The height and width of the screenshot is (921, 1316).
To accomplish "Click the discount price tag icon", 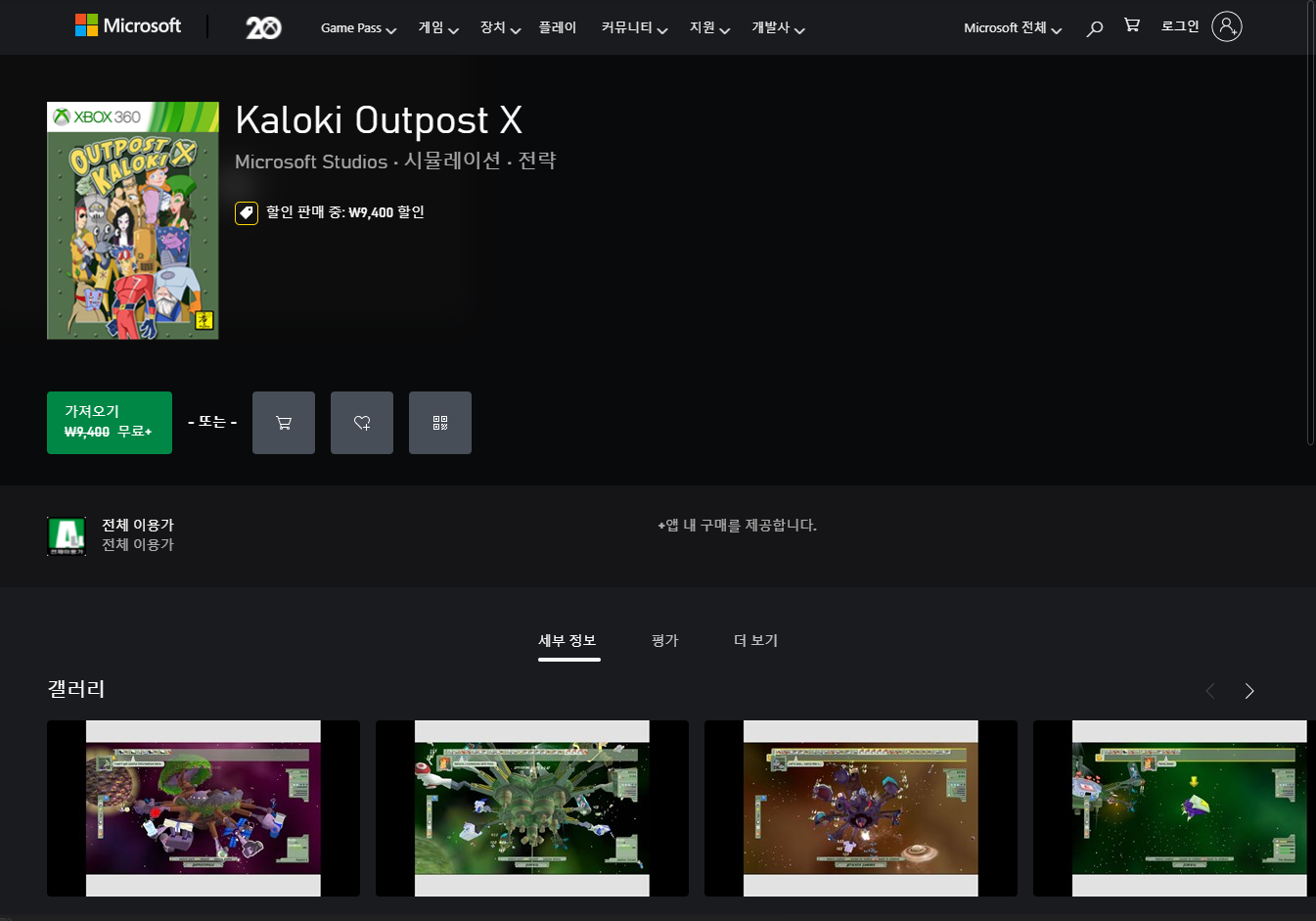I will pos(247,212).
